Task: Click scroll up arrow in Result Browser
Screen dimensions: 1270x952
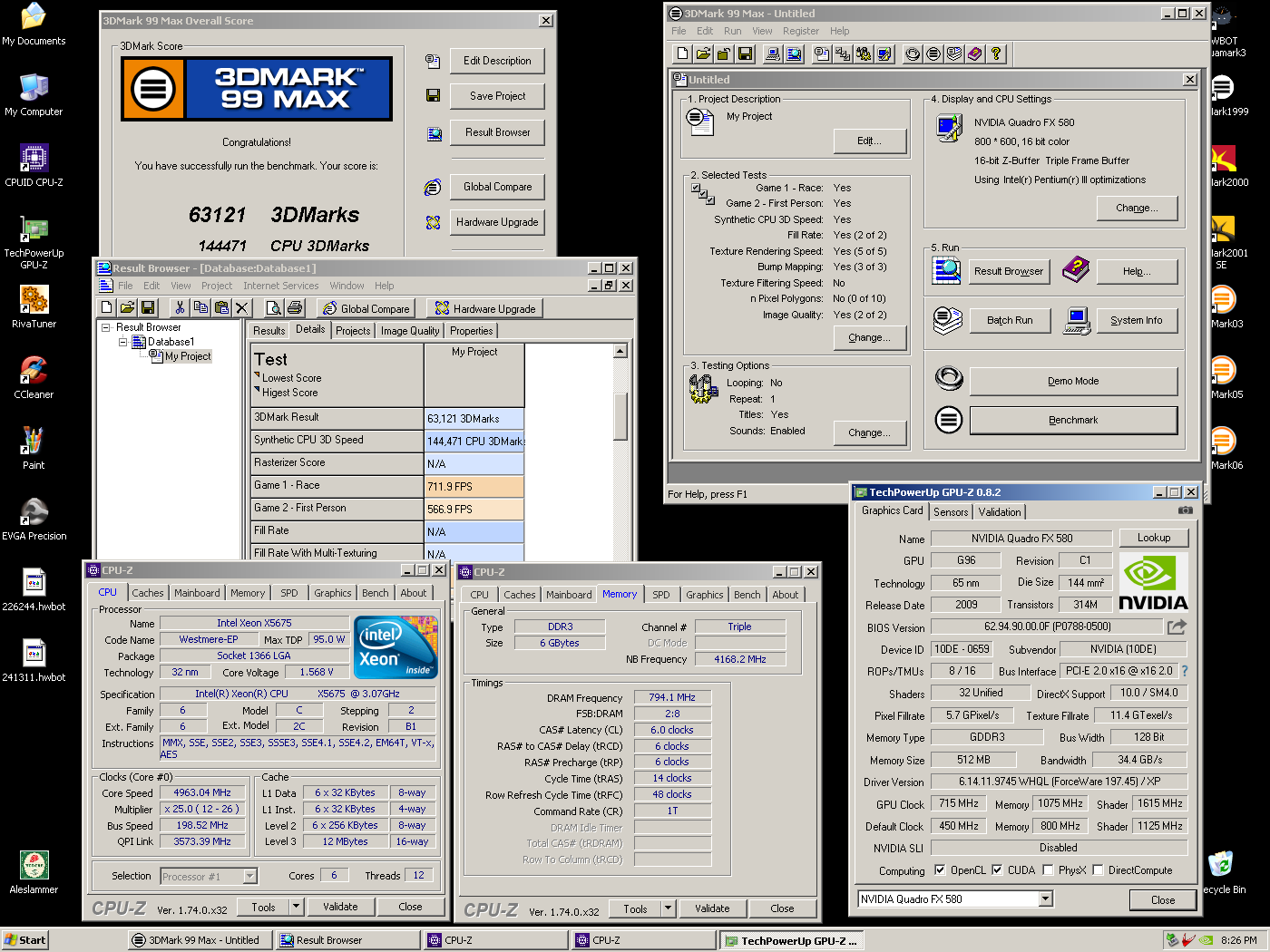Action: point(620,351)
